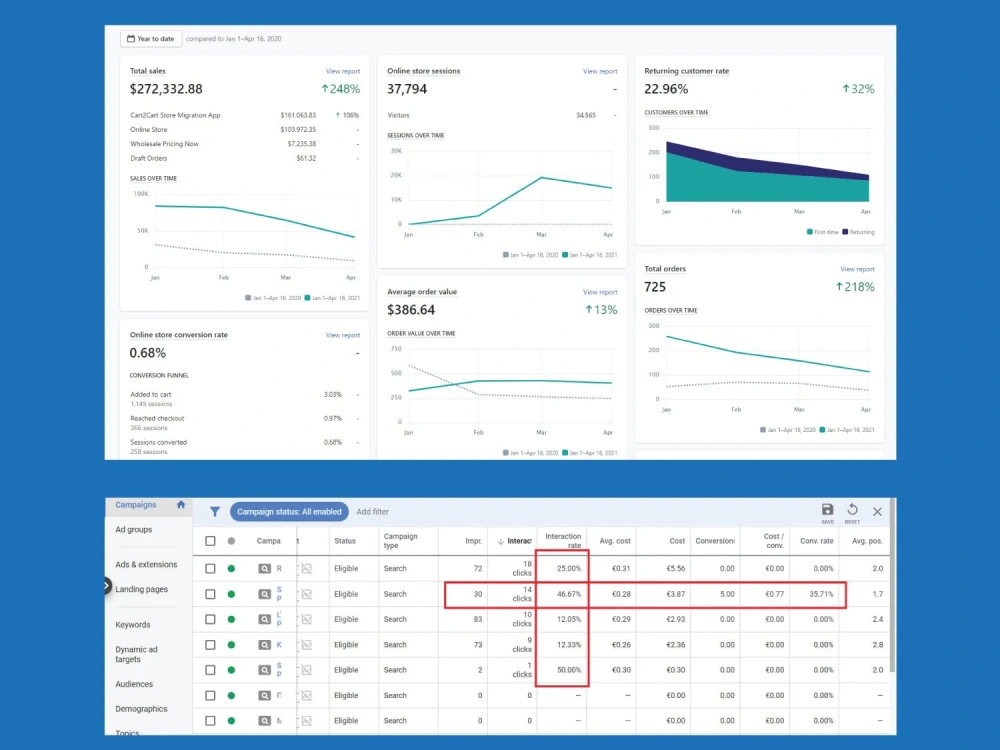
Task: Click the search campaign icon in the 72 impressions row
Action: (264, 568)
